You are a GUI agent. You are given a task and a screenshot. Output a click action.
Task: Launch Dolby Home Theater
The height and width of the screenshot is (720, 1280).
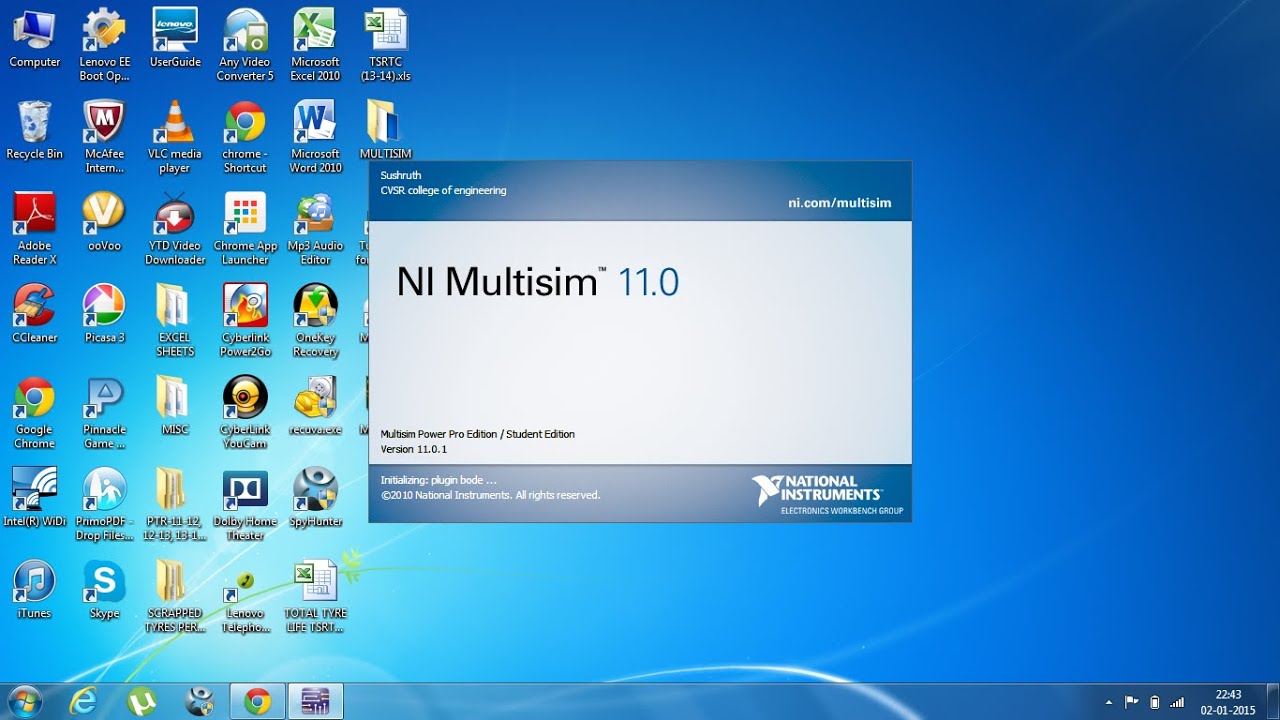click(x=245, y=505)
